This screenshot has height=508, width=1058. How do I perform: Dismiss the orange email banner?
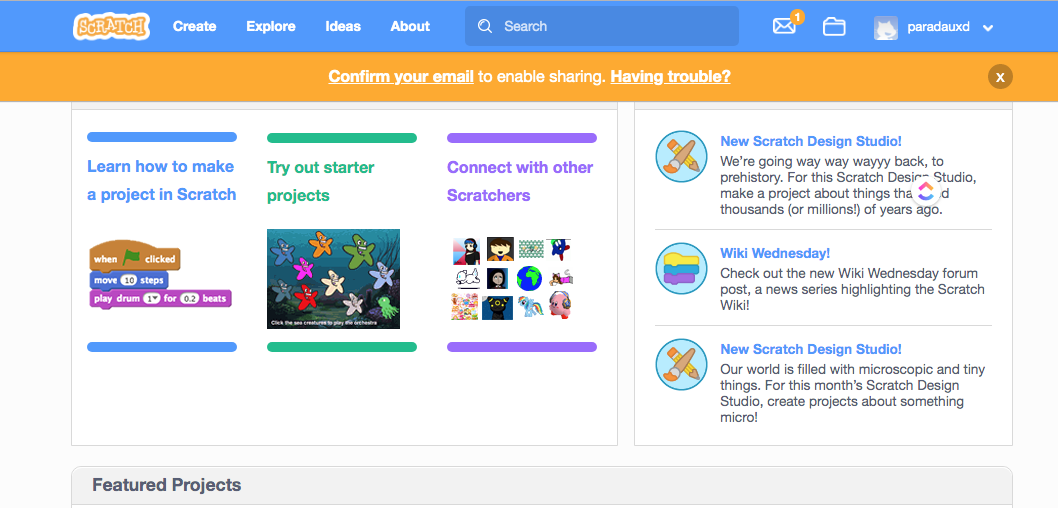tap(1001, 77)
